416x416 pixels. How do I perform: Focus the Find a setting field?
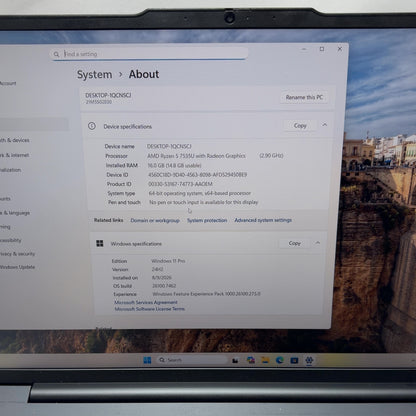[149, 54]
